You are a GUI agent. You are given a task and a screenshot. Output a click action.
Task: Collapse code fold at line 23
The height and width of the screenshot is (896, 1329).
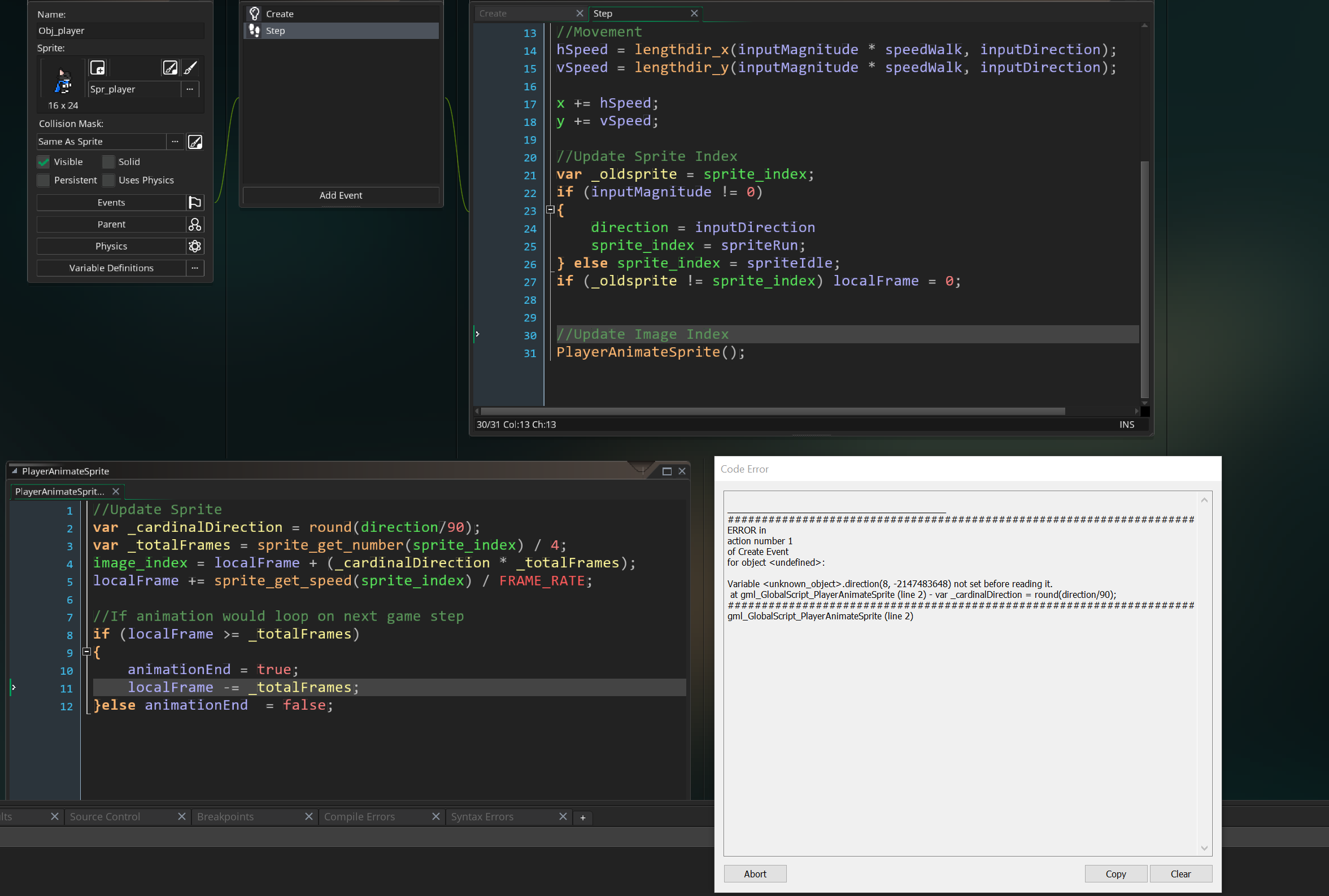[x=550, y=209]
